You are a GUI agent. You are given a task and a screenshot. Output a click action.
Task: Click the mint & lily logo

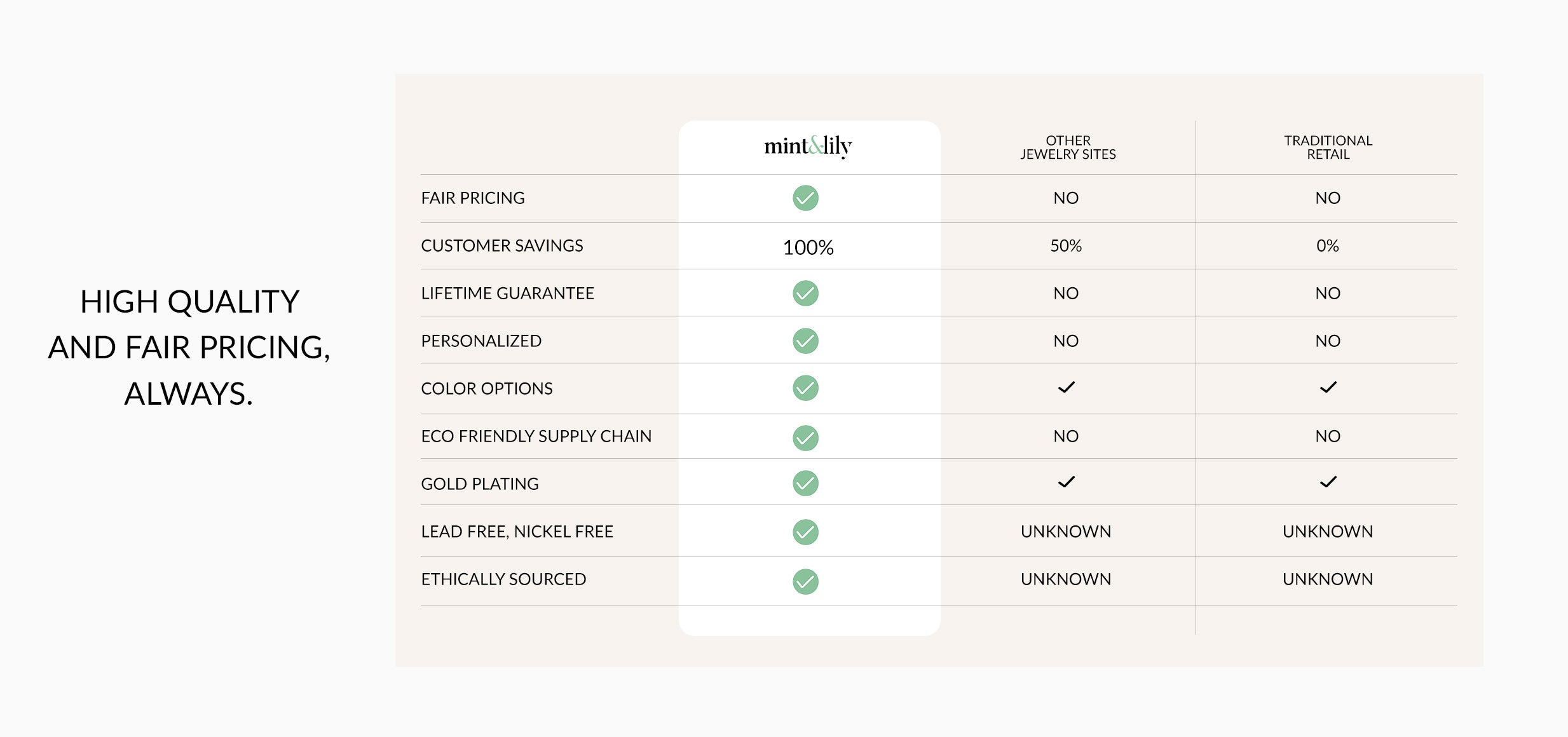tap(808, 146)
